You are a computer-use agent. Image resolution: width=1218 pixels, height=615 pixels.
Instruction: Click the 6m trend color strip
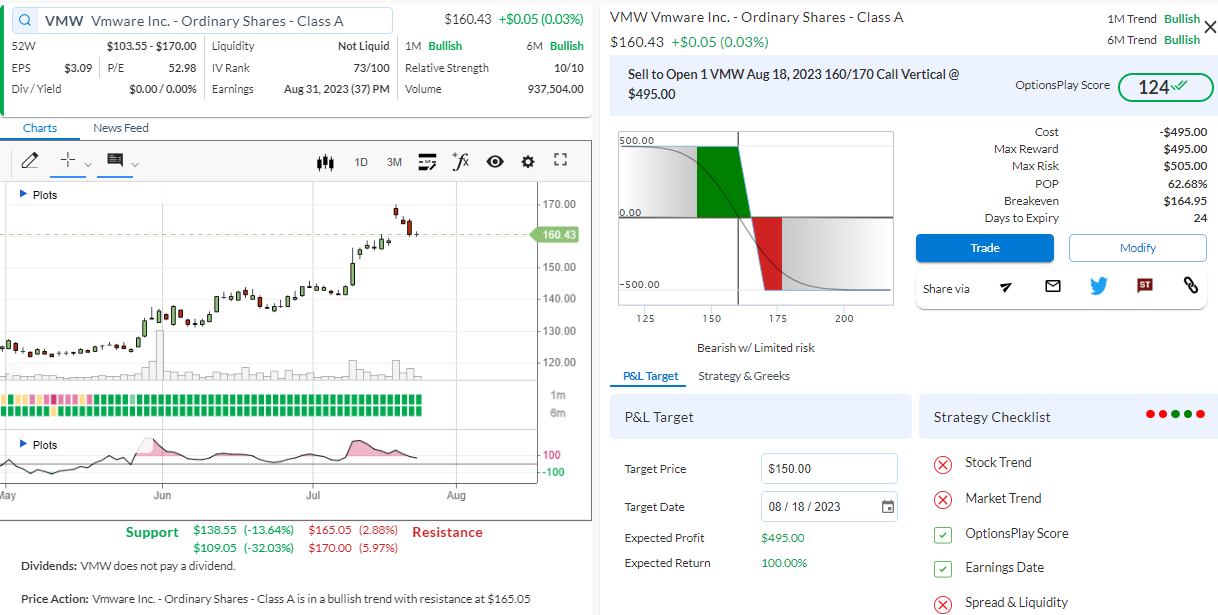coord(212,411)
